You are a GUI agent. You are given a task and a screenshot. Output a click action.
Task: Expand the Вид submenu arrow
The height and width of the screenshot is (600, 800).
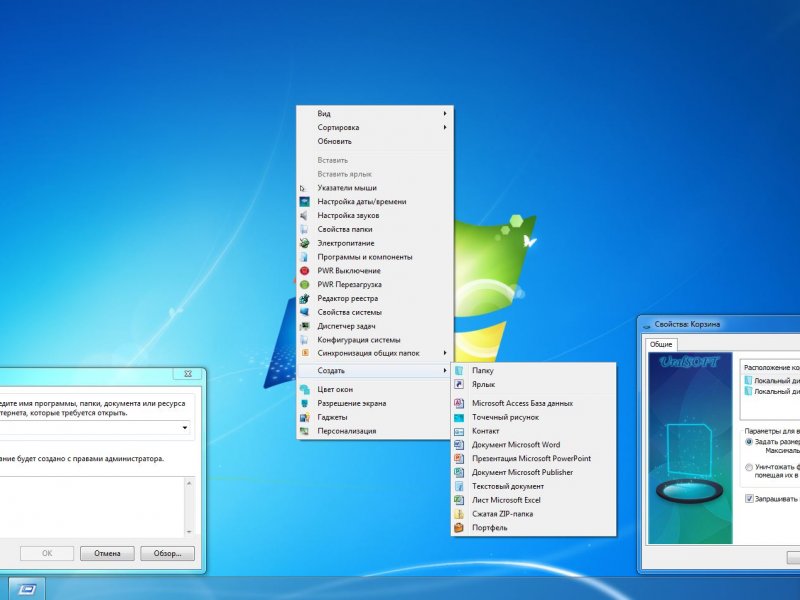pyautogui.click(x=445, y=113)
